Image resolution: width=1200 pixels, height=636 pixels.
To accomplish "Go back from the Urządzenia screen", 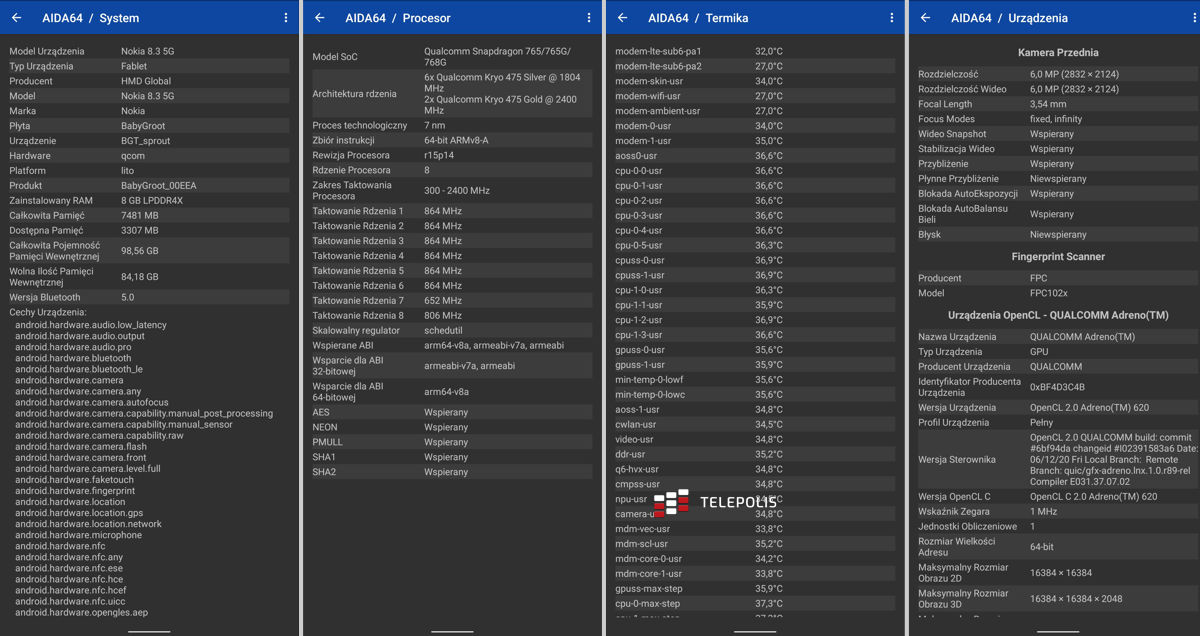I will (x=925, y=18).
